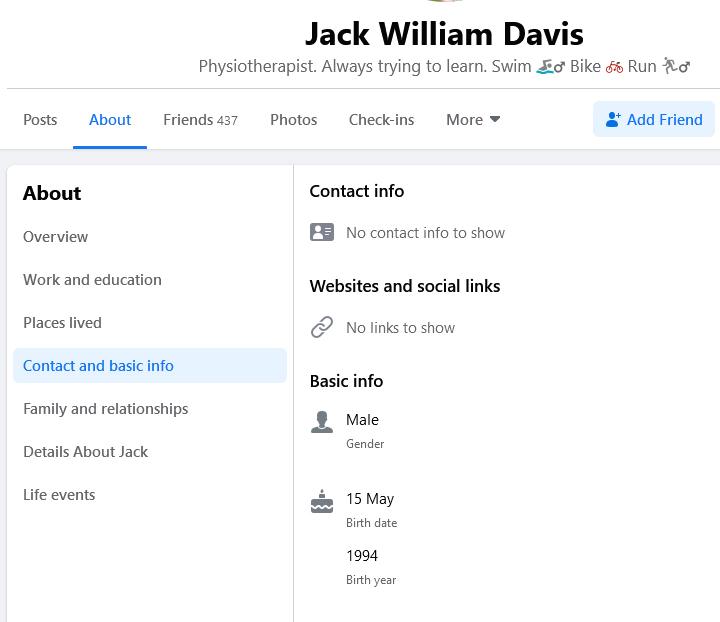Select Places lived in sidebar
The height and width of the screenshot is (622, 720).
pos(62,322)
